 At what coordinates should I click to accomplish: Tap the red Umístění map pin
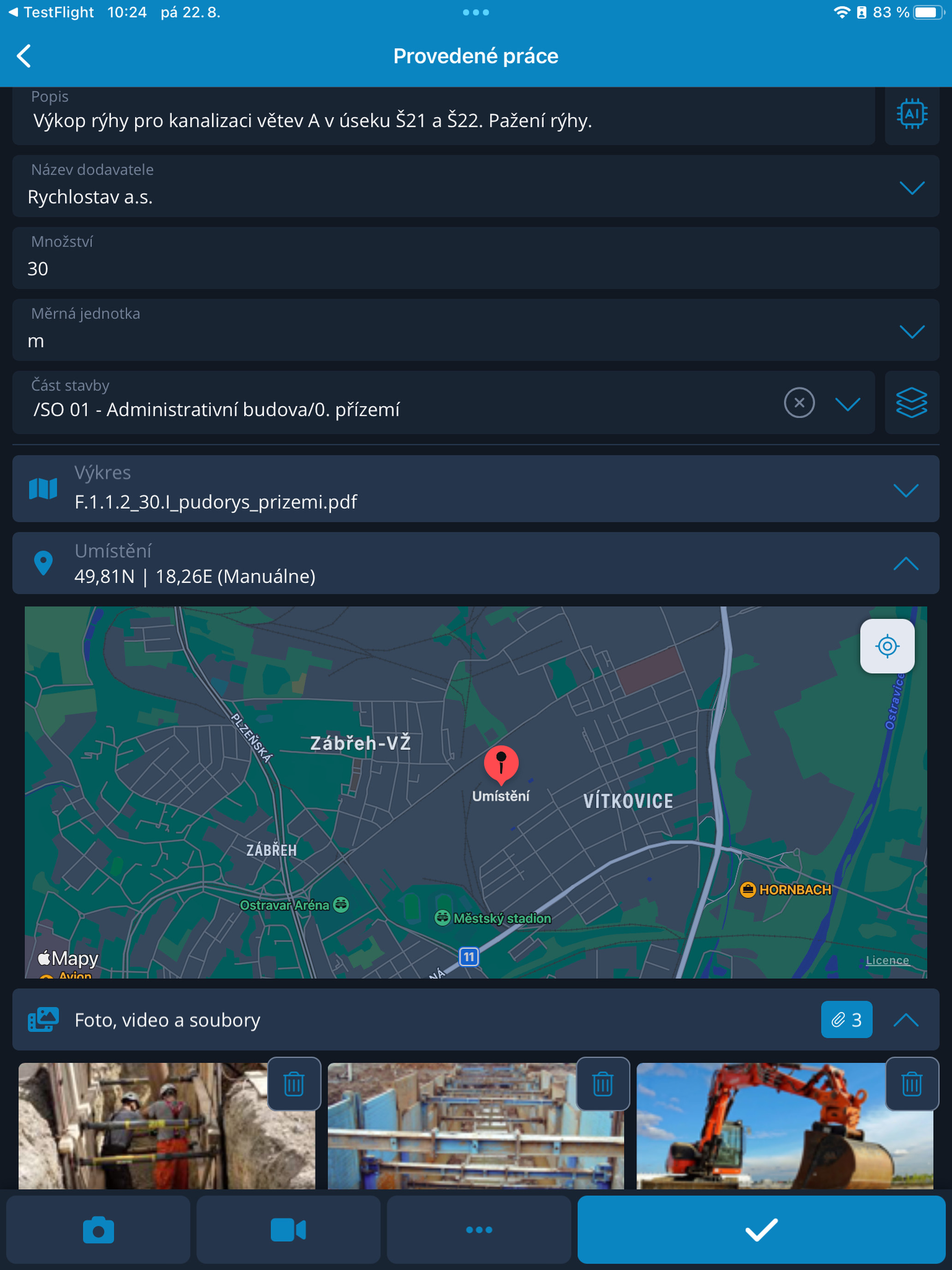[x=501, y=766]
